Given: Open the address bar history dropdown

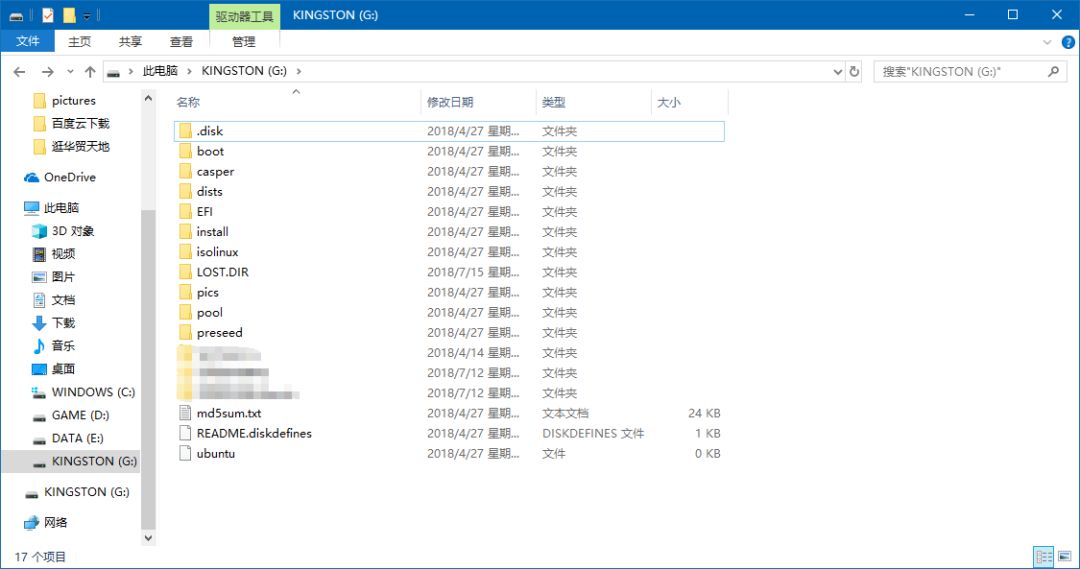Looking at the screenshot, I should click(837, 72).
